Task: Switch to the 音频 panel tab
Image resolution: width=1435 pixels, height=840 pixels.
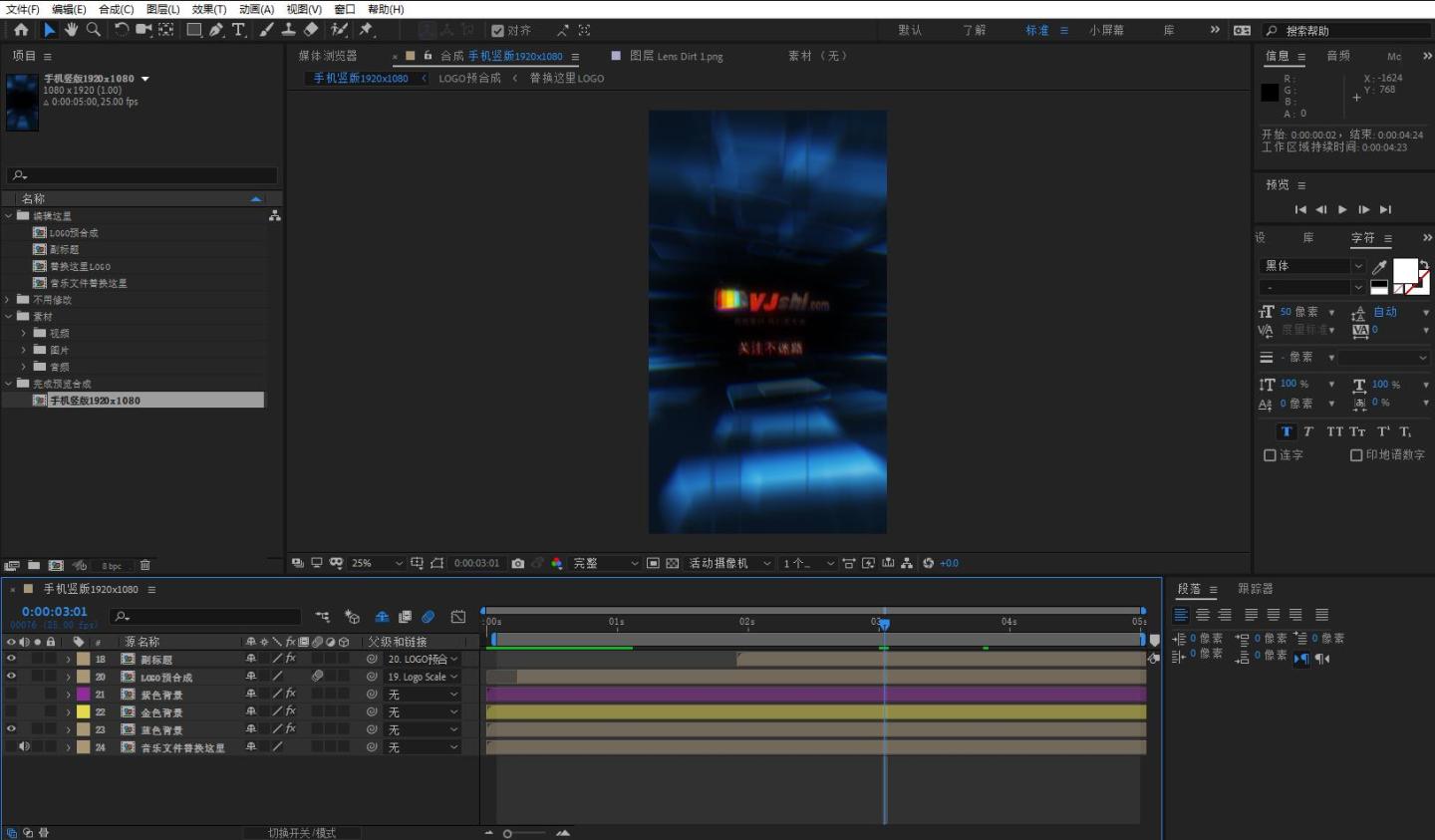Action: point(1338,56)
